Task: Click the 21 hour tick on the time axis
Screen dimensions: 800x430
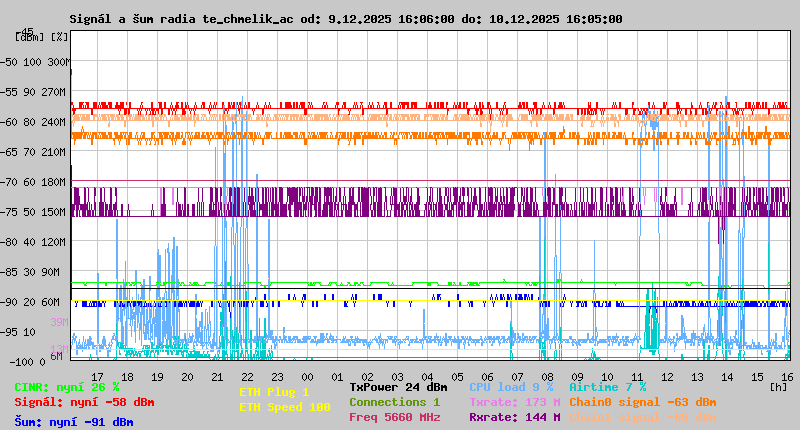Action: (x=218, y=376)
